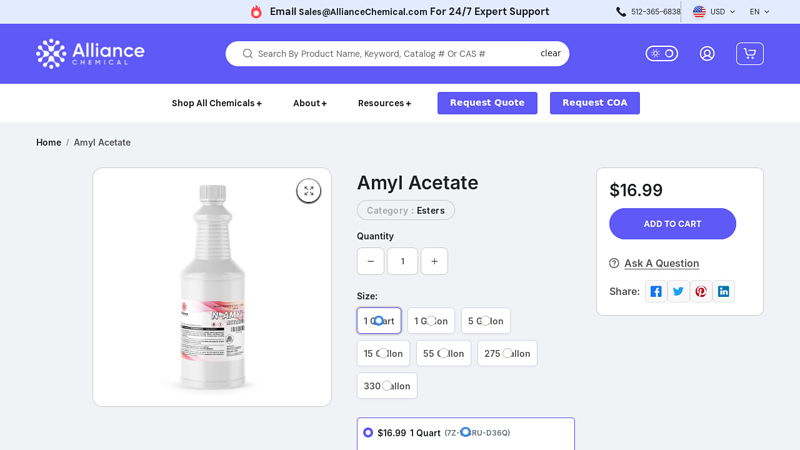
Task: Select the 15 Gallon size
Action: (x=383, y=354)
